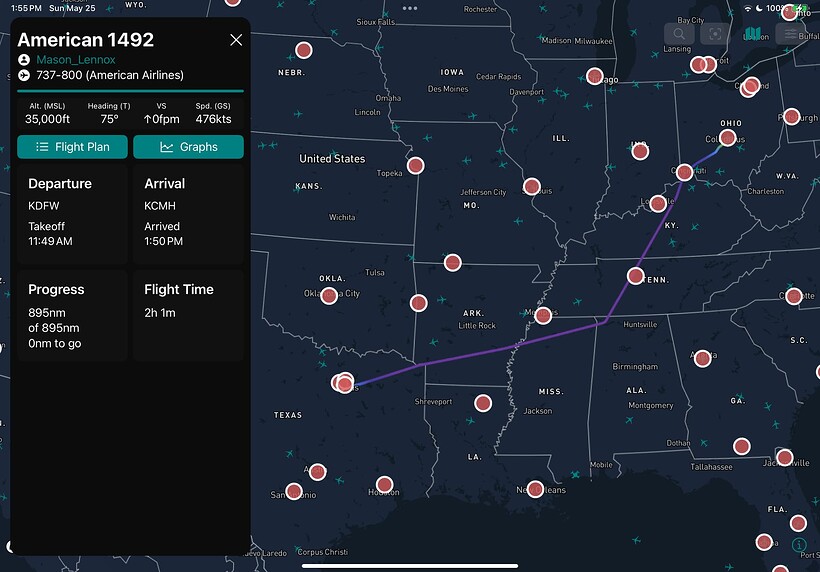Click the Birmingham city label

pyautogui.click(x=635, y=367)
